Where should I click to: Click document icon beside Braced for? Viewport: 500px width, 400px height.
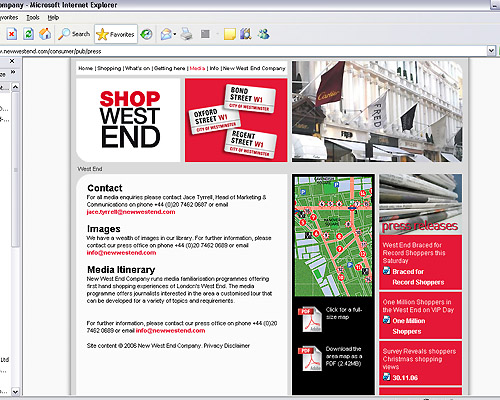pyautogui.click(x=386, y=271)
